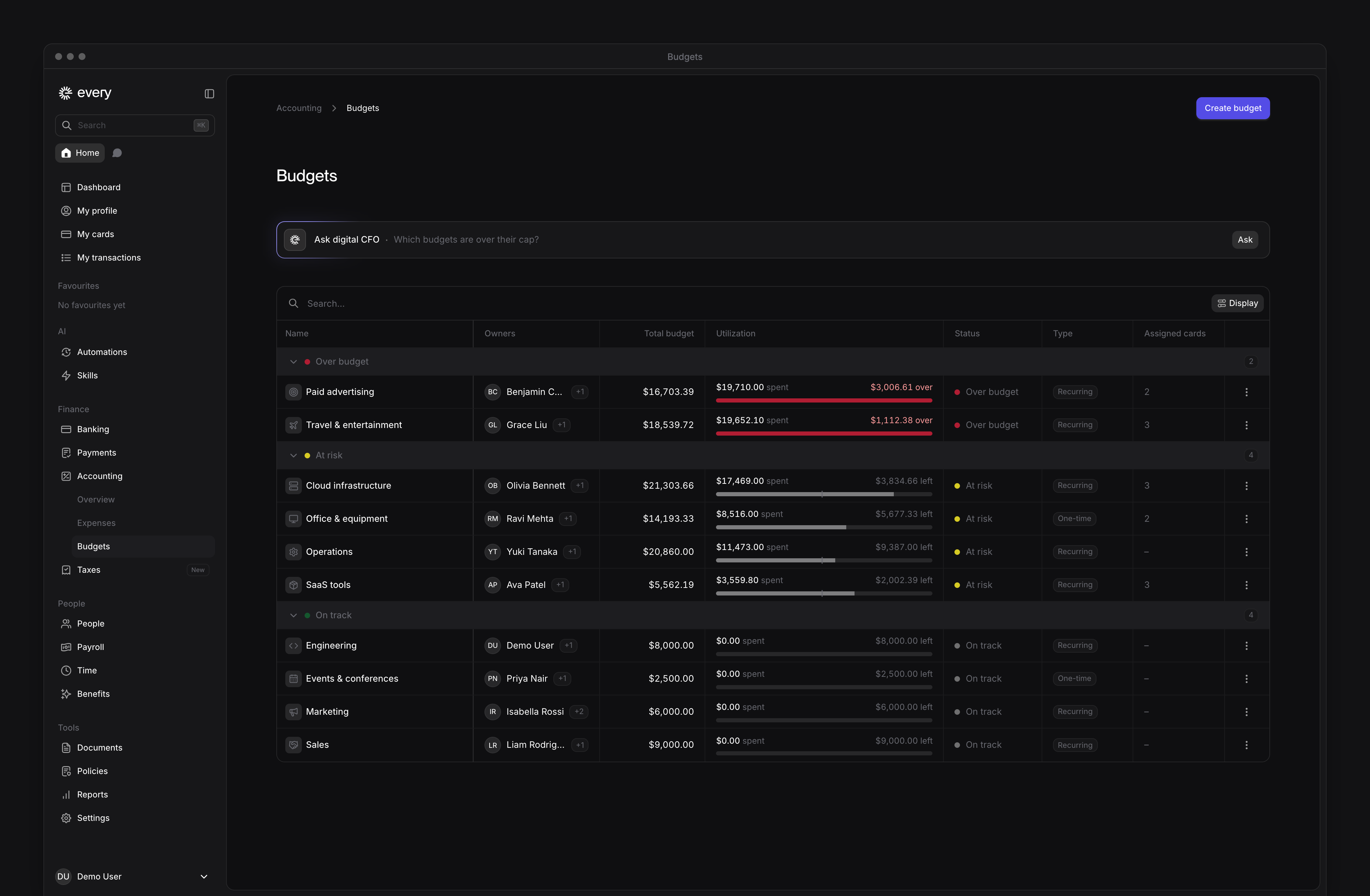Click the Engineering code icon

coord(294,645)
